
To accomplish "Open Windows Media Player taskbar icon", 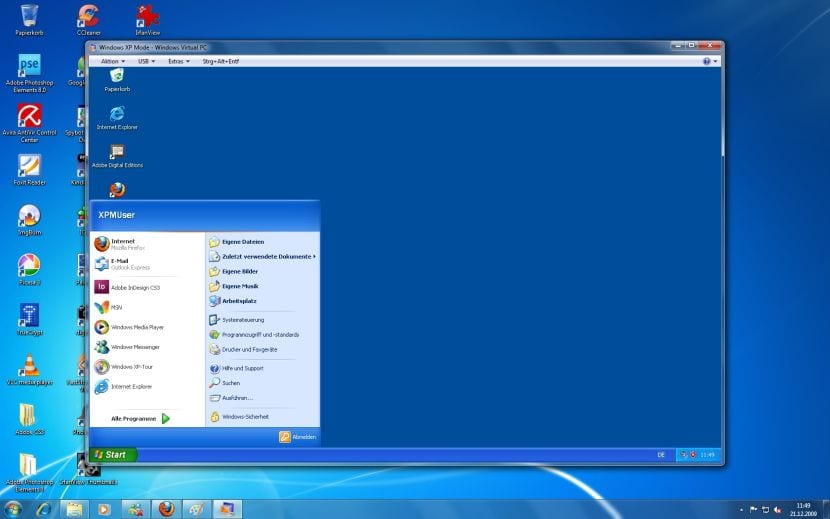I will click(104, 509).
